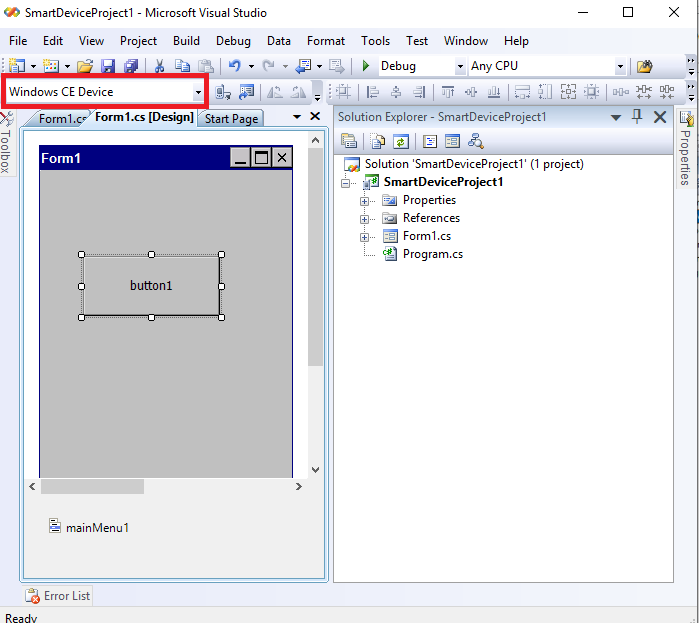The image size is (699, 623).
Task: Click the Align Lefts layout icon
Action: pyautogui.click(x=373, y=92)
